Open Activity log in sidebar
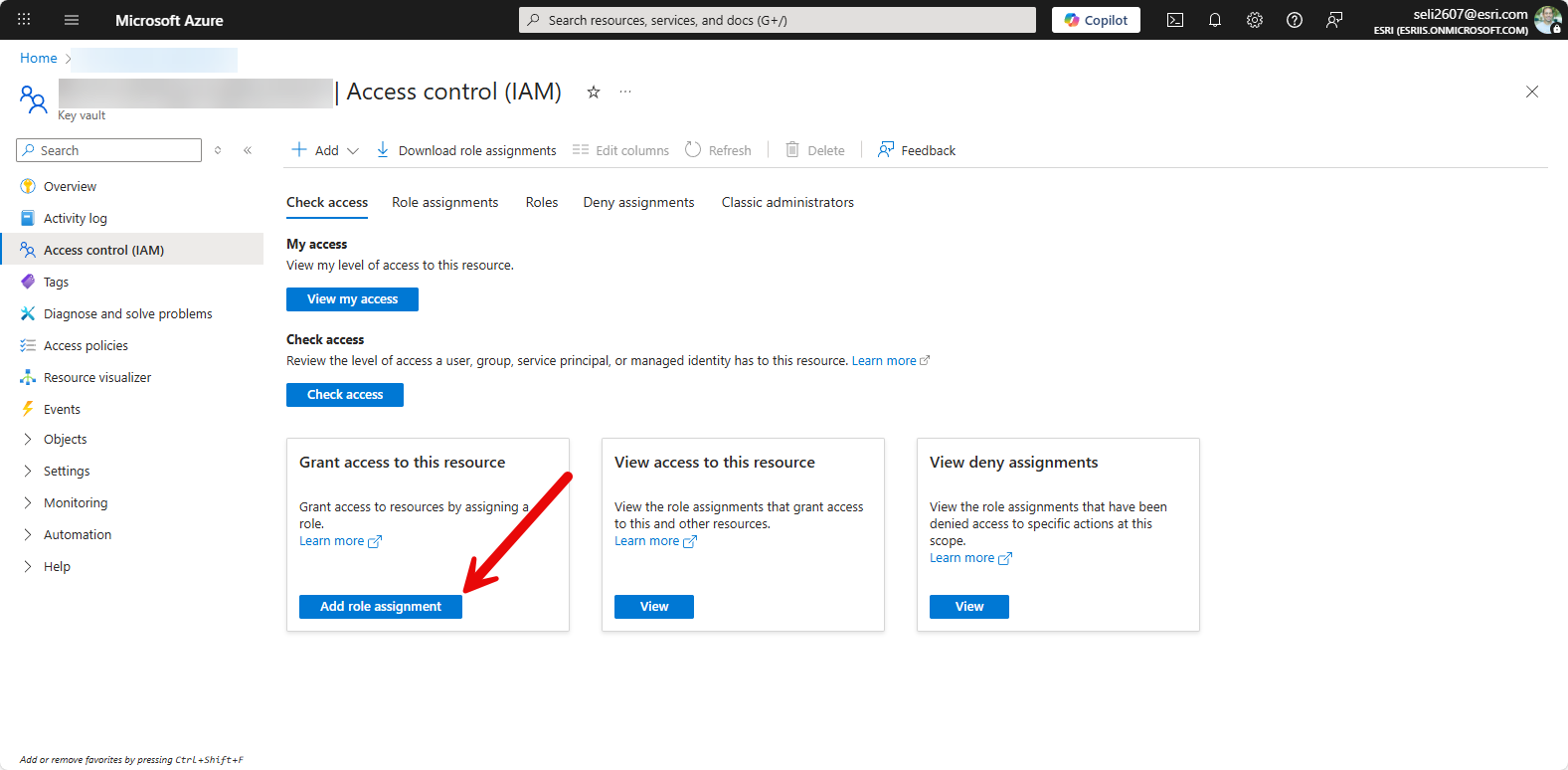 [132, 218]
